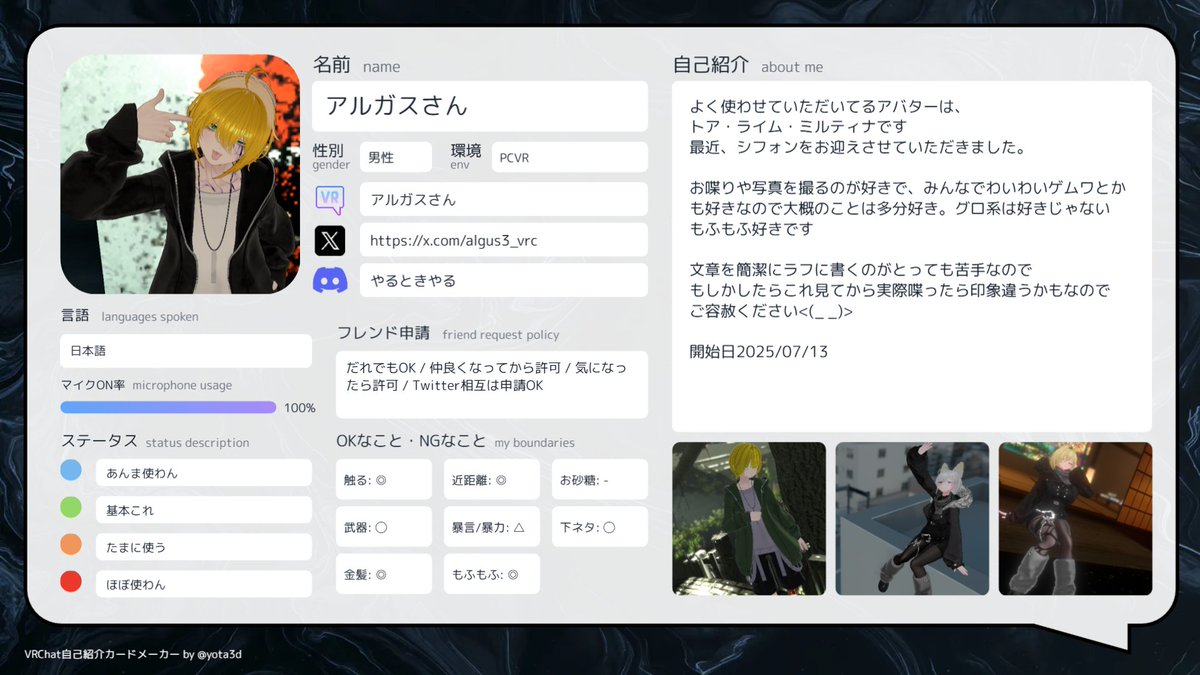
Task: Open the language selector showing 日本語
Action: pos(185,351)
